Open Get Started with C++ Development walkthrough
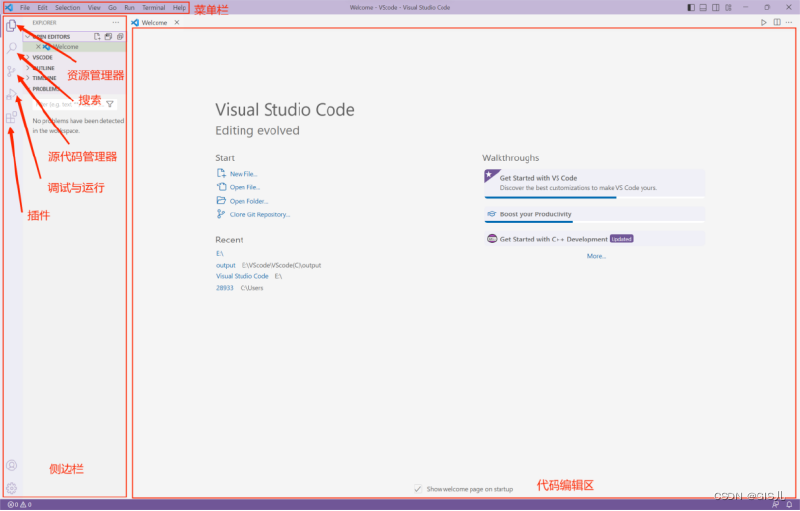 (x=594, y=239)
